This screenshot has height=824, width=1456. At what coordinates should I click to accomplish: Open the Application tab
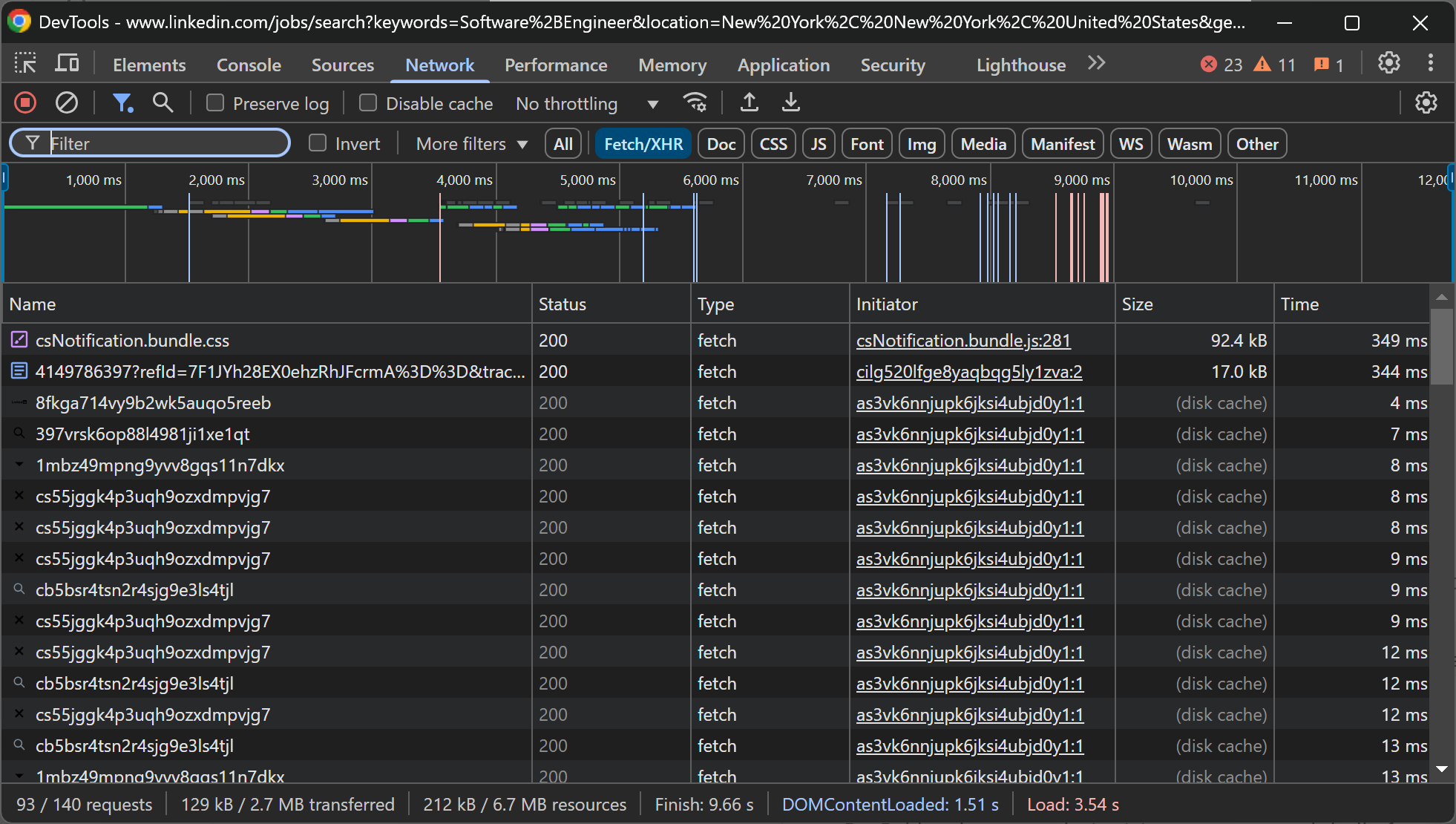783,65
